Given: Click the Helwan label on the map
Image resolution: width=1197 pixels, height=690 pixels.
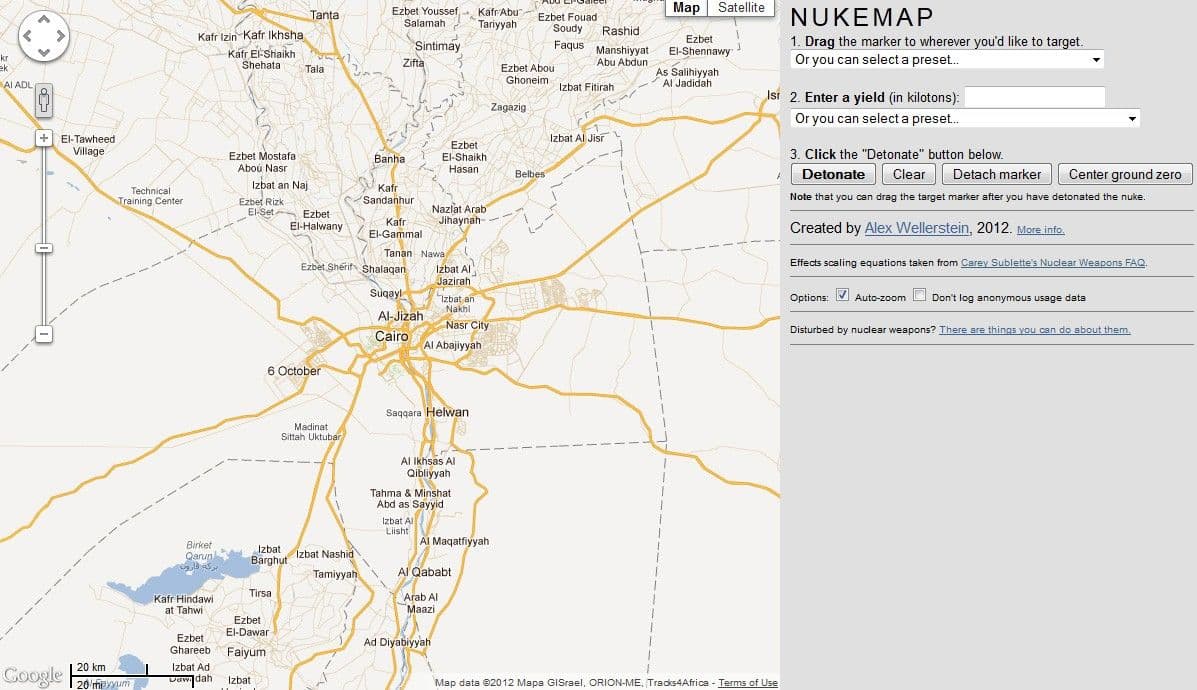Looking at the screenshot, I should point(447,412).
